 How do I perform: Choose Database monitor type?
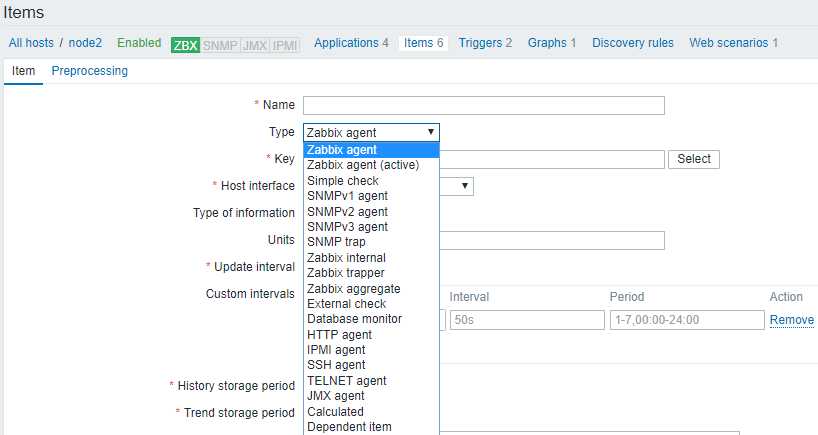(x=371, y=319)
